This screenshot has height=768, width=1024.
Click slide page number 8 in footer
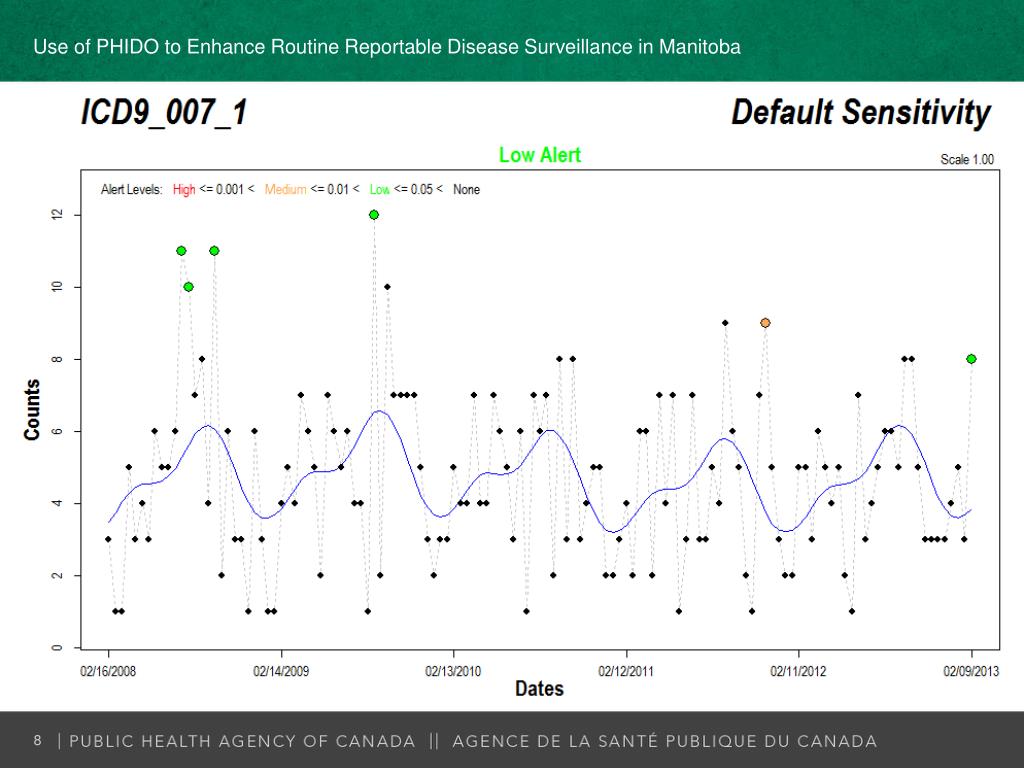tap(37, 740)
